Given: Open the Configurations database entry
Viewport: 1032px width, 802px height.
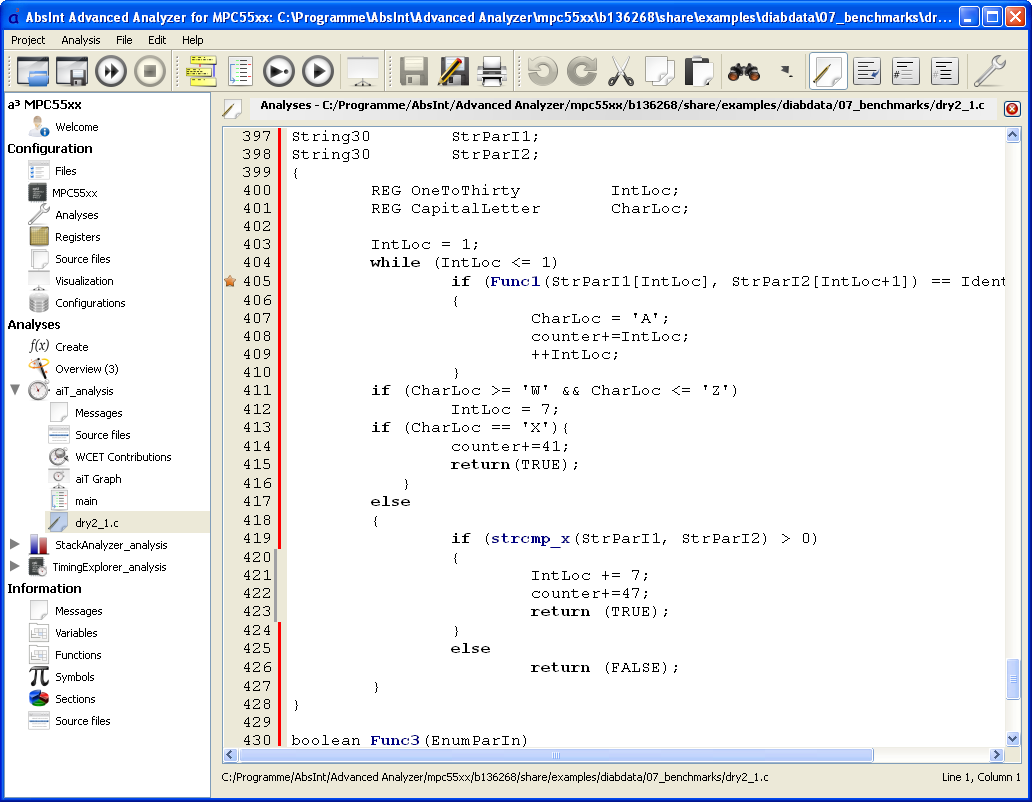Looking at the screenshot, I should click(77, 303).
